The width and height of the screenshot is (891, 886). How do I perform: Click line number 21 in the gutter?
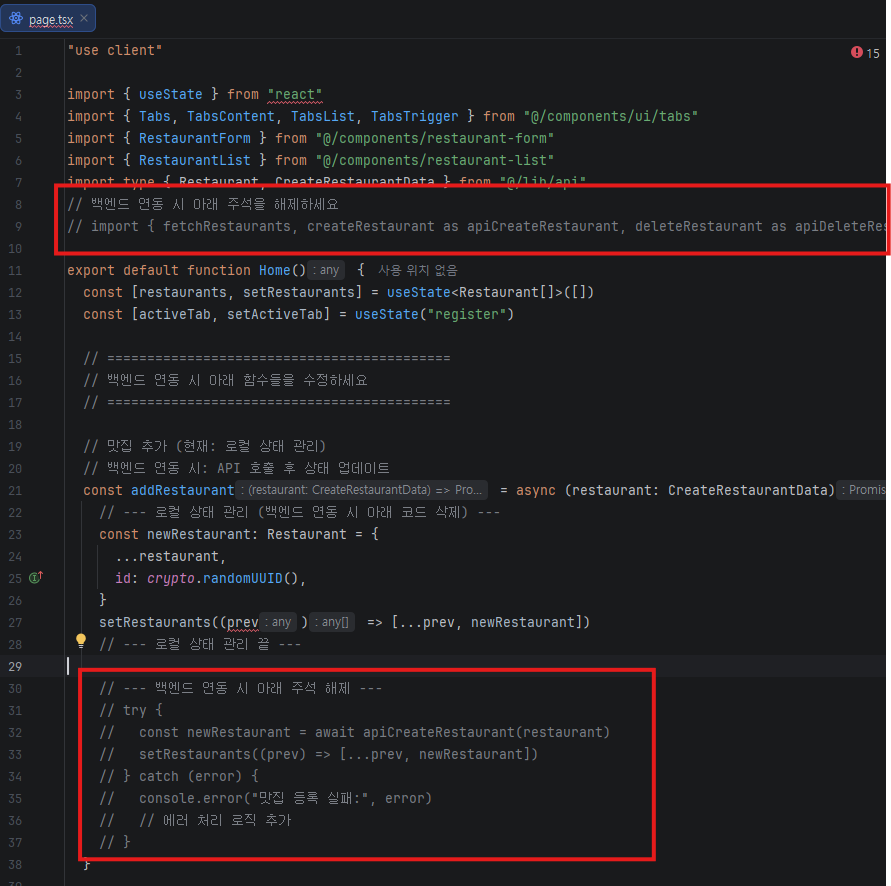(x=15, y=490)
